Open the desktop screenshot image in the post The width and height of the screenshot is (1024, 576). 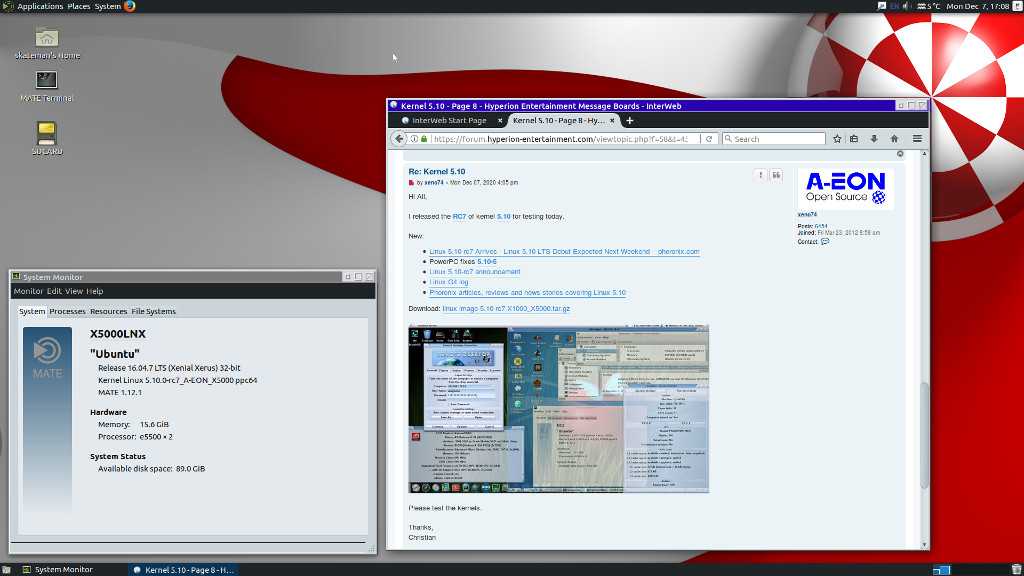[558, 408]
